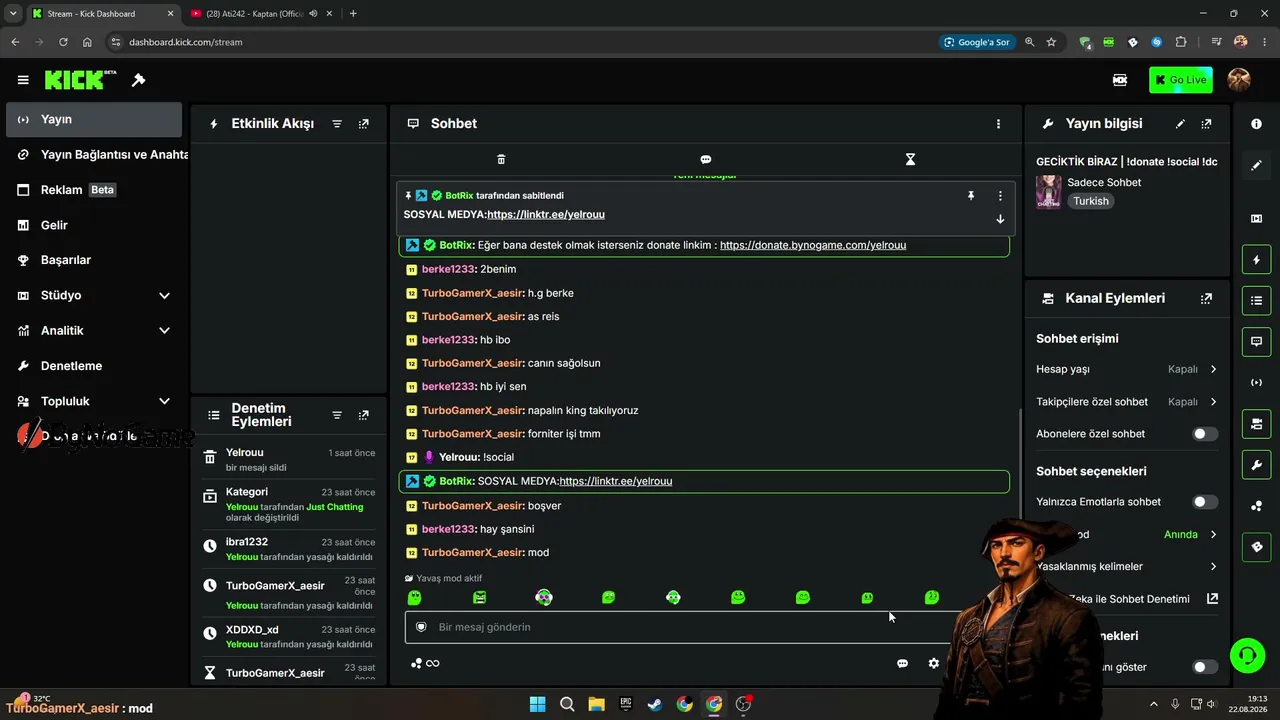
Task: Open Denetleme in the left sidebar
Action: pos(94,366)
